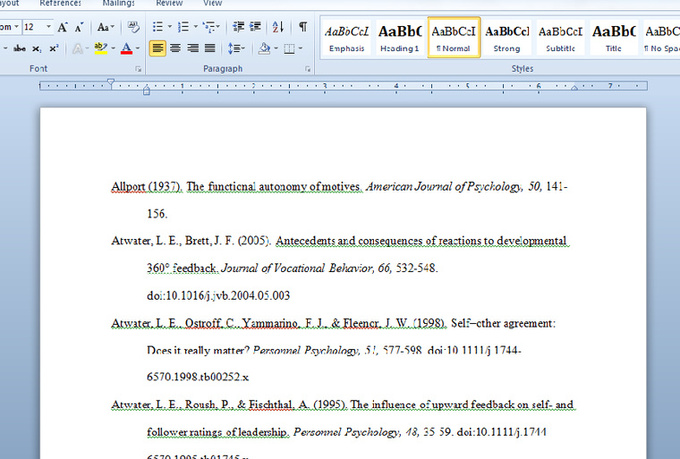Open the highlight color dropdown arrow
This screenshot has width=680, height=459.
point(113,48)
